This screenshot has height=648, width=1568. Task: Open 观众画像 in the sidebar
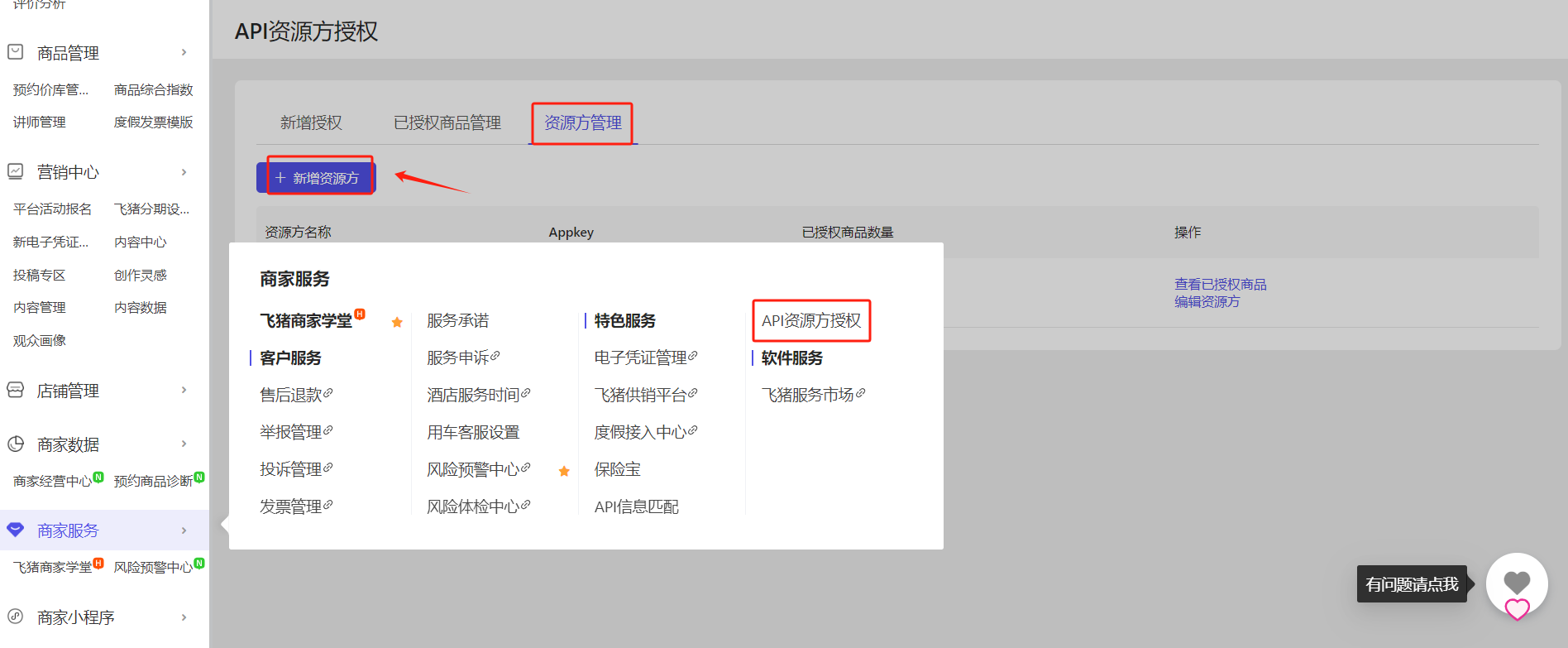tap(40, 340)
